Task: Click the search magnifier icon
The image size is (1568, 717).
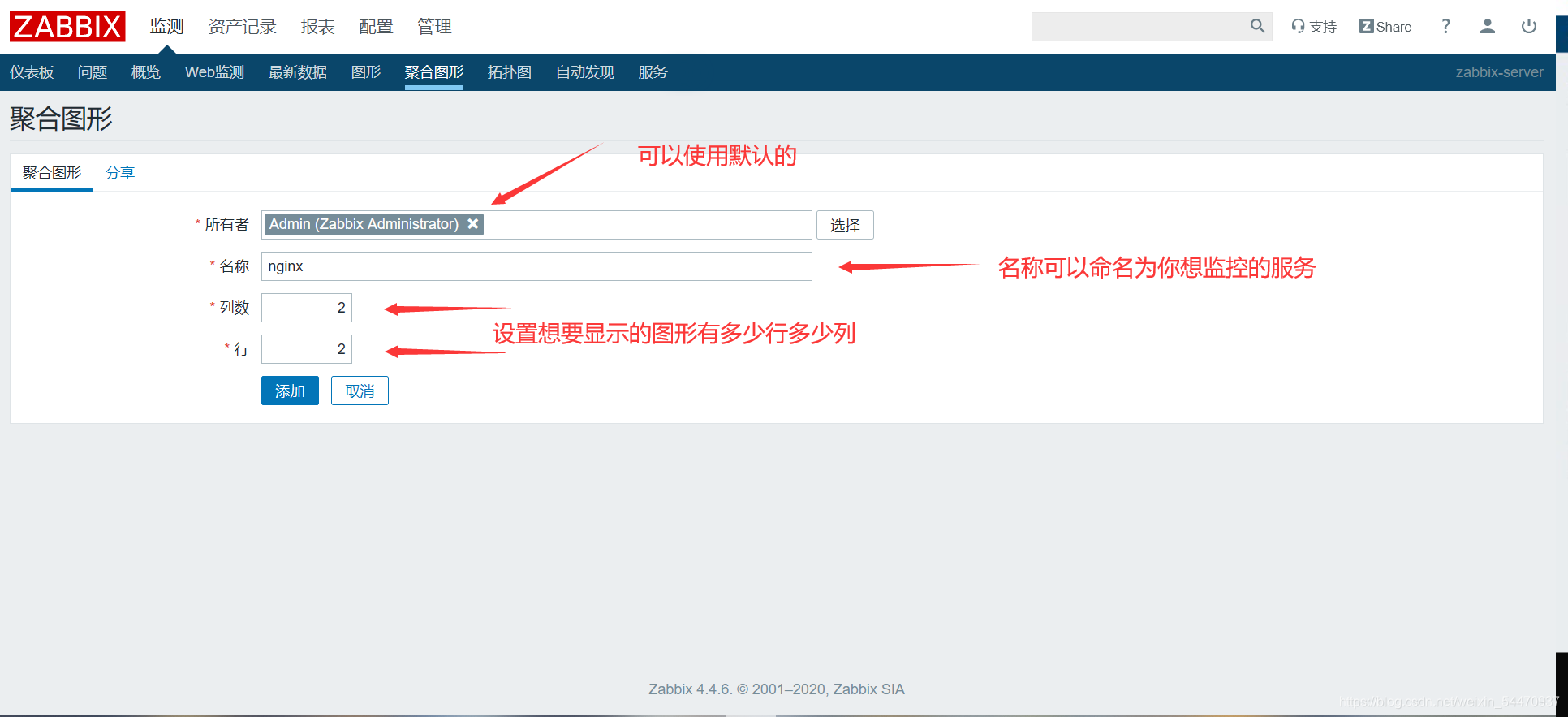Action: click(x=1257, y=26)
